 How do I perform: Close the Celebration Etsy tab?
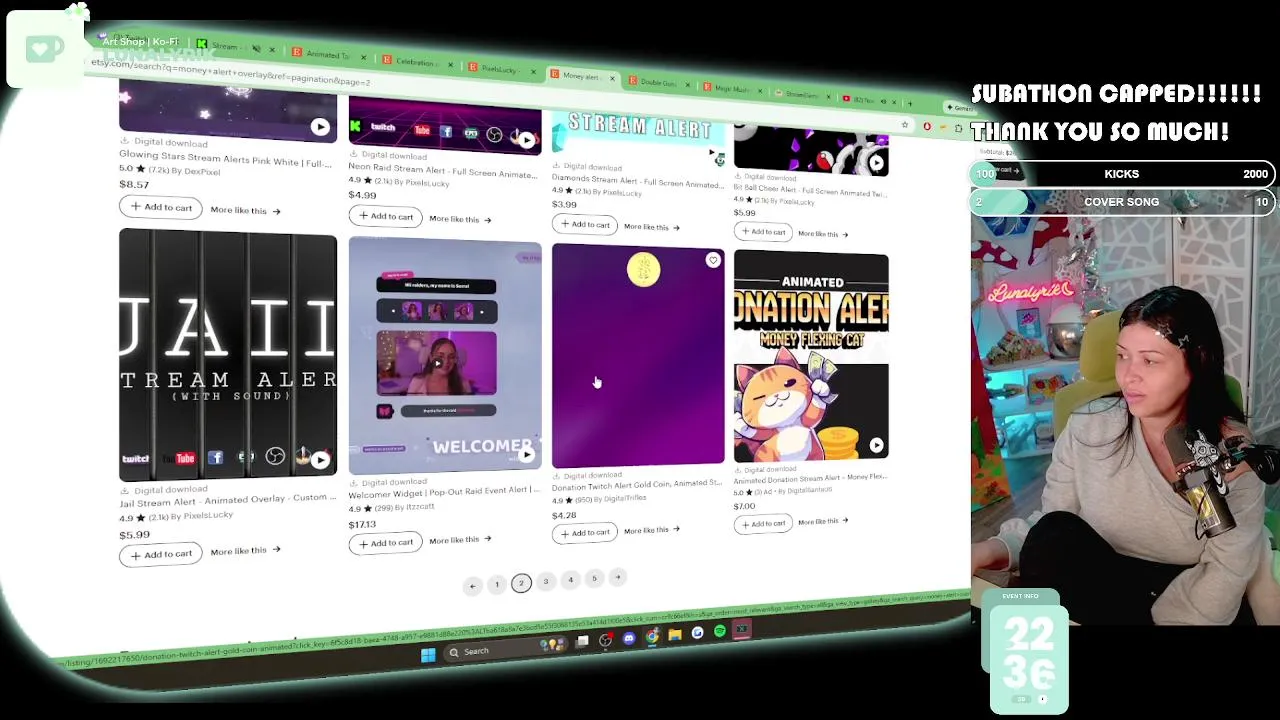tap(450, 64)
